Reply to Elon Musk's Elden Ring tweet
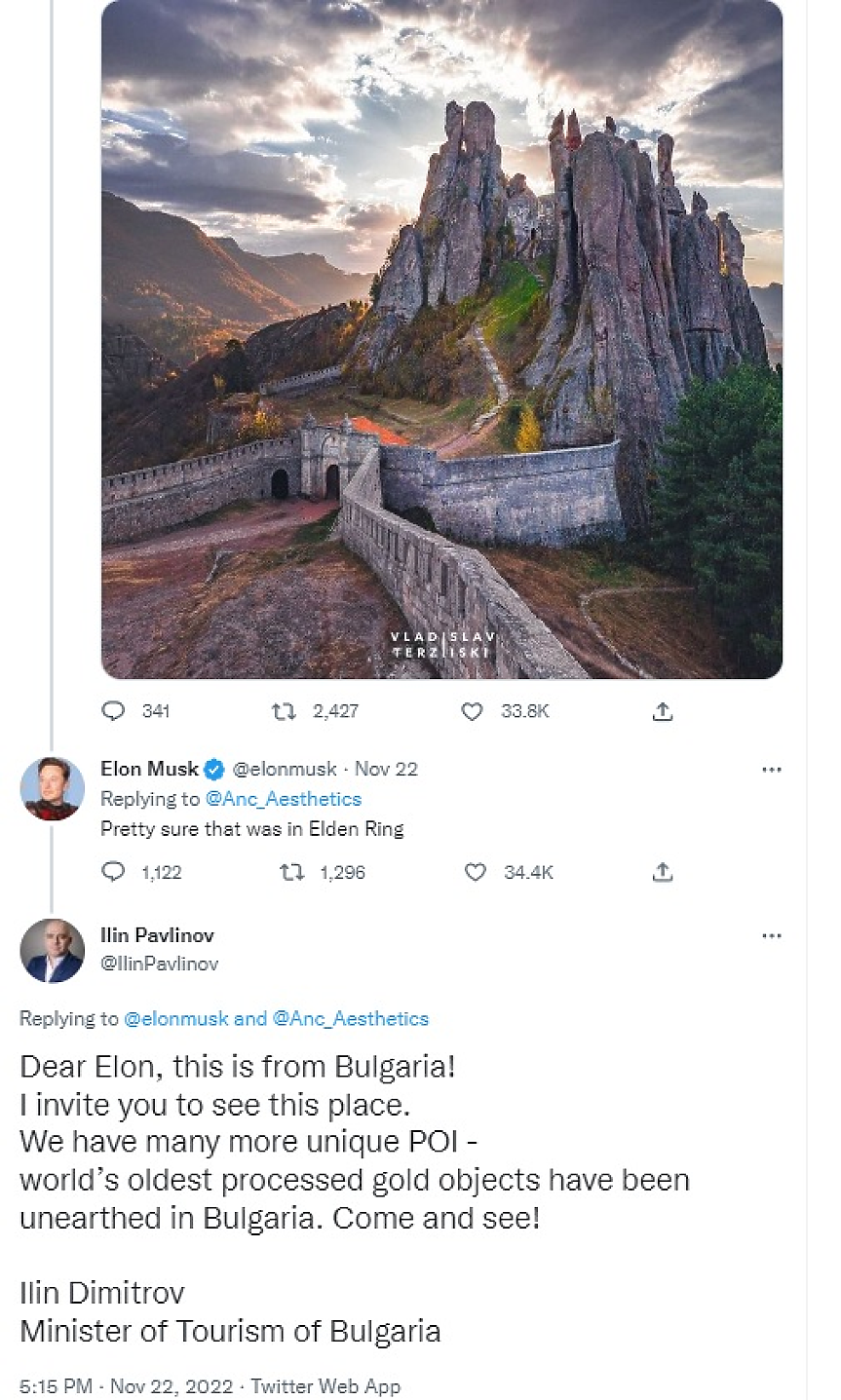Image resolution: width=841 pixels, height=1400 pixels. pos(114,872)
